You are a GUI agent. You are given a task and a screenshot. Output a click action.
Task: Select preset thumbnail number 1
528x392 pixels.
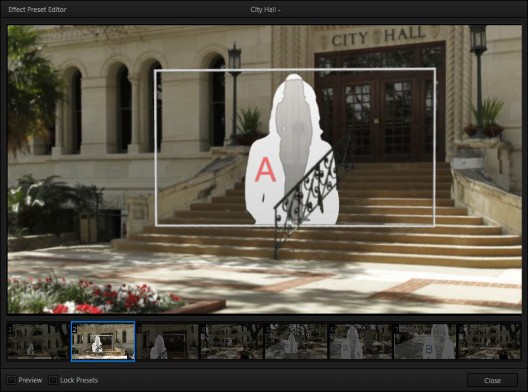(x=38, y=341)
